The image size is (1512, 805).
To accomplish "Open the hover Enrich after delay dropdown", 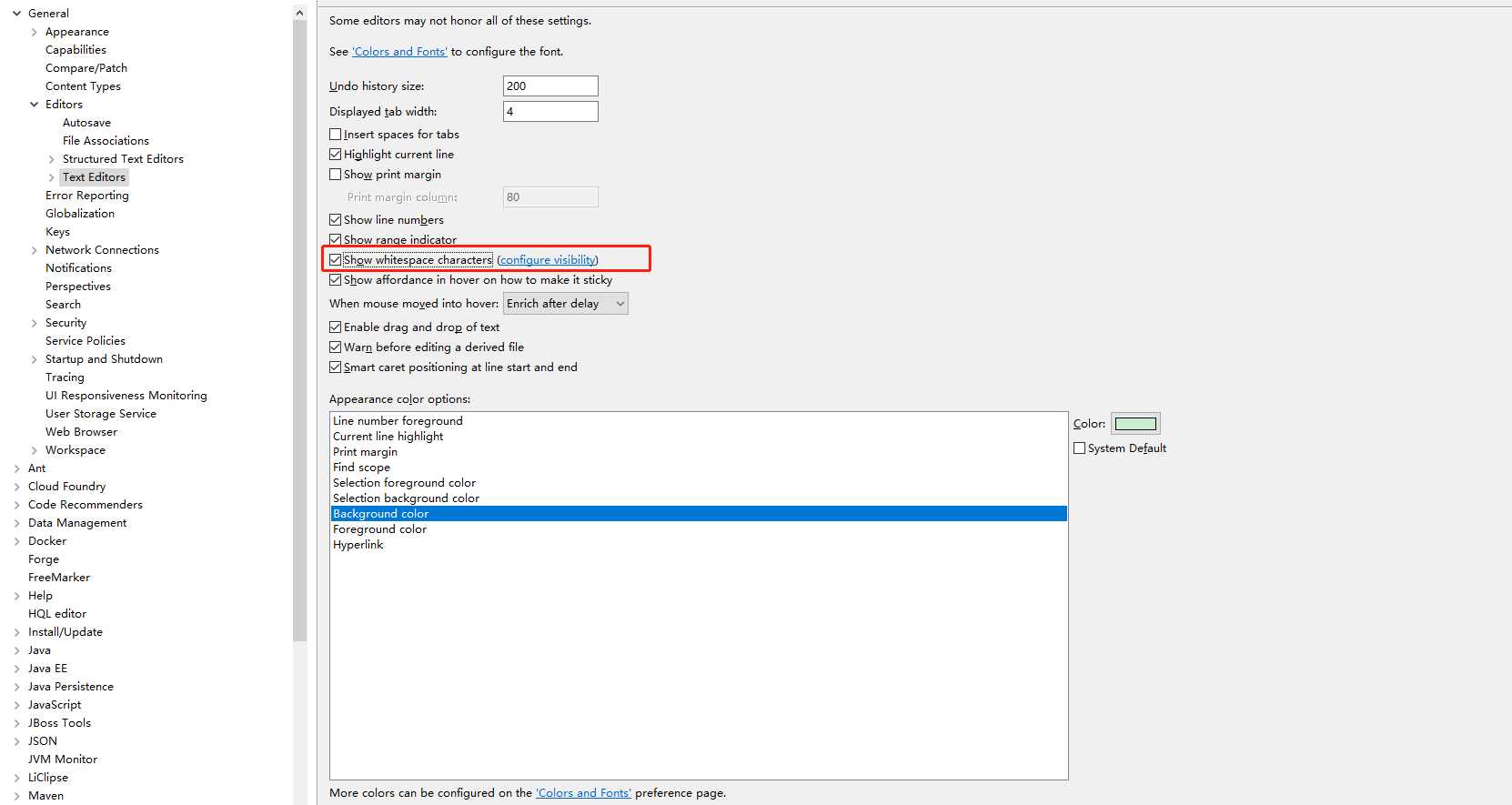I will pos(566,304).
